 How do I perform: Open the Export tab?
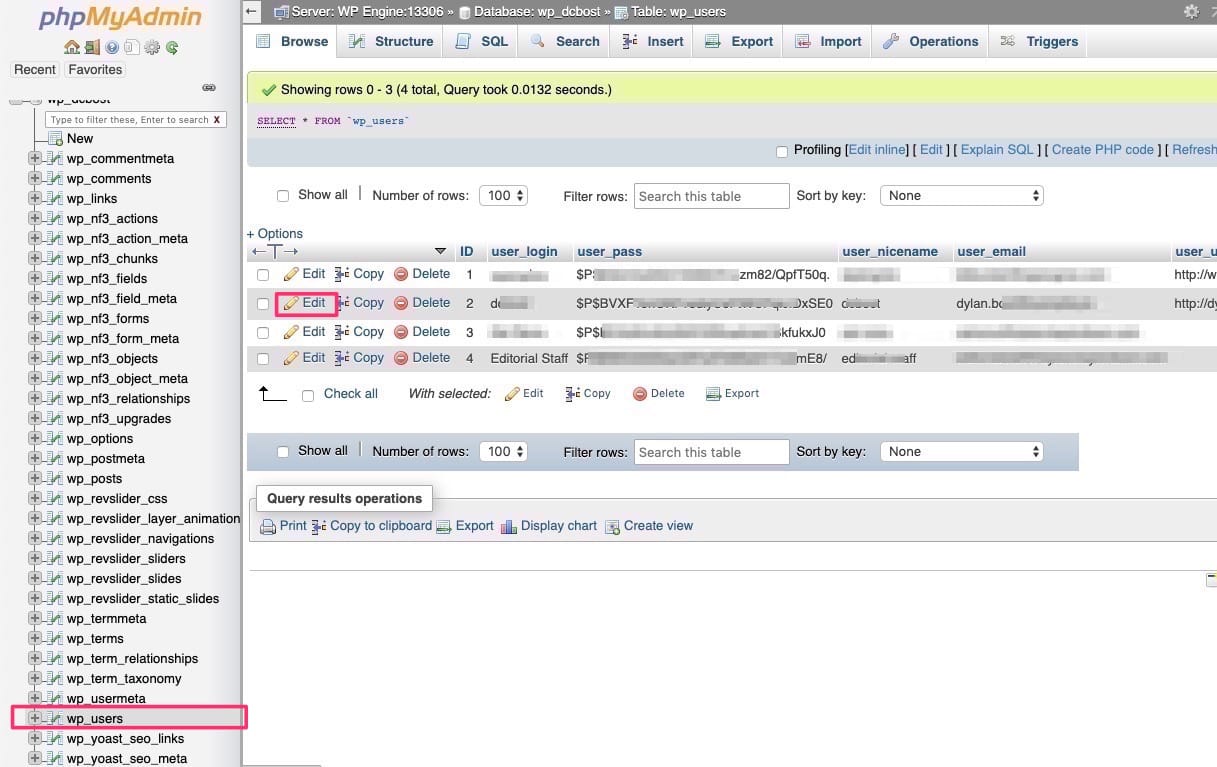point(739,41)
